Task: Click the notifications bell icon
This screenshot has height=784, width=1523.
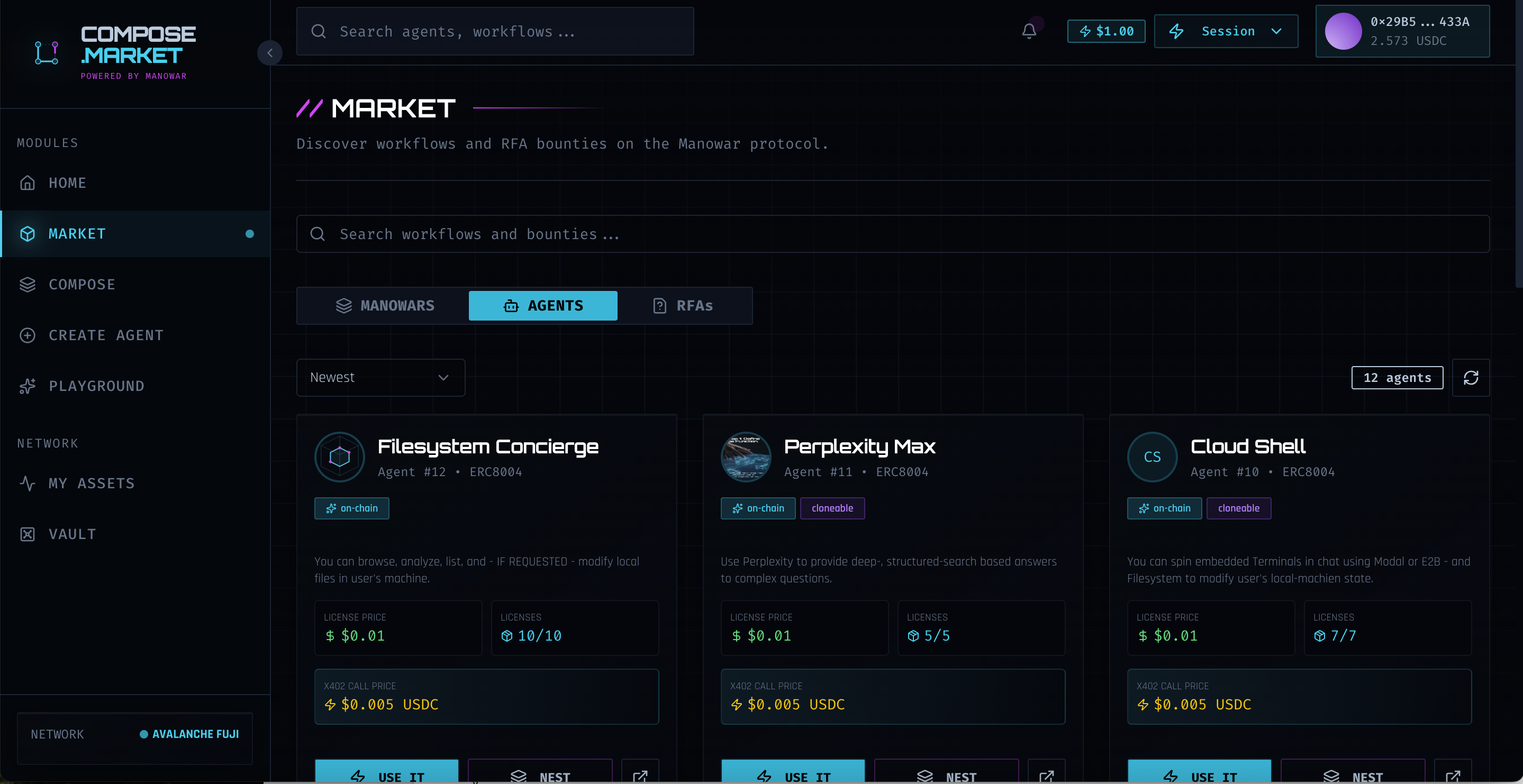Action: tap(1029, 31)
